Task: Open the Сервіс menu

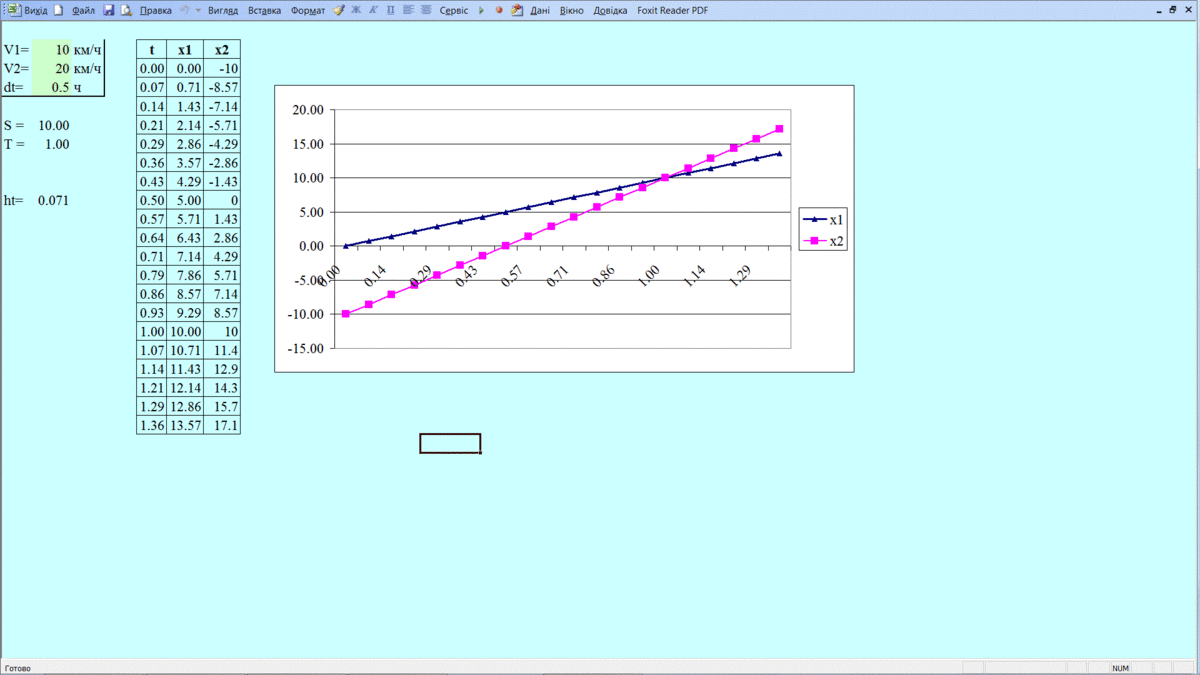Action: click(453, 10)
